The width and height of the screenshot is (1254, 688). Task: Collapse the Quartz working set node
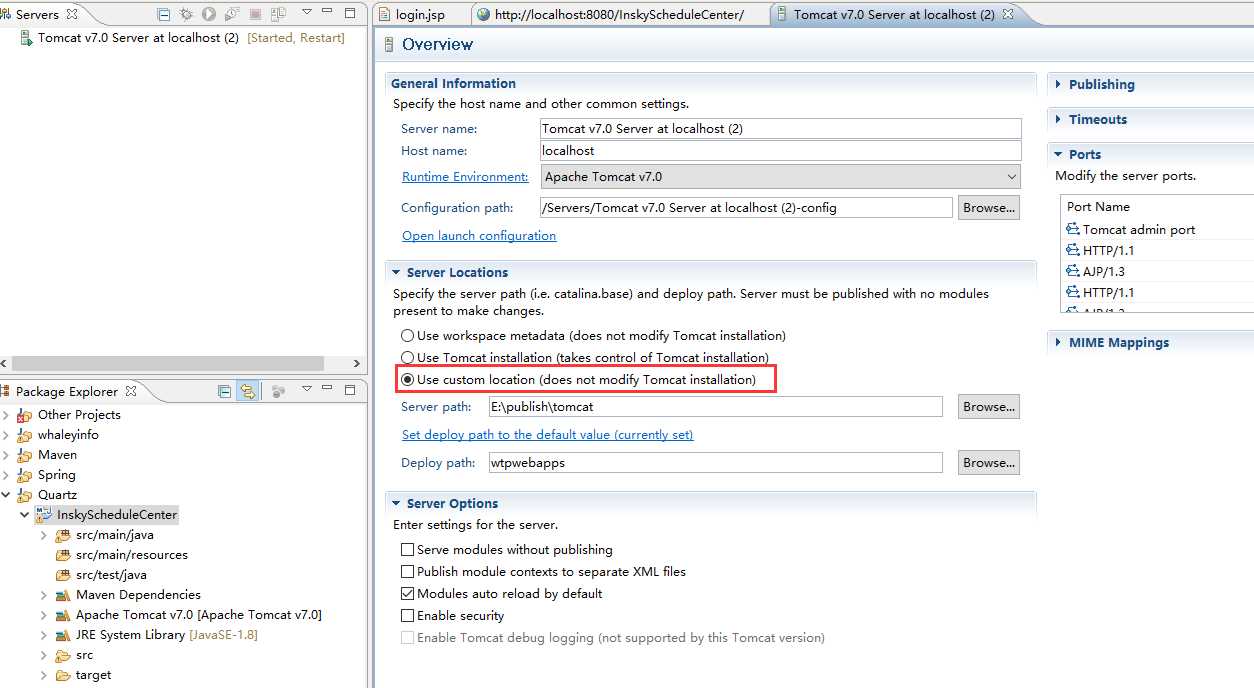click(6, 495)
